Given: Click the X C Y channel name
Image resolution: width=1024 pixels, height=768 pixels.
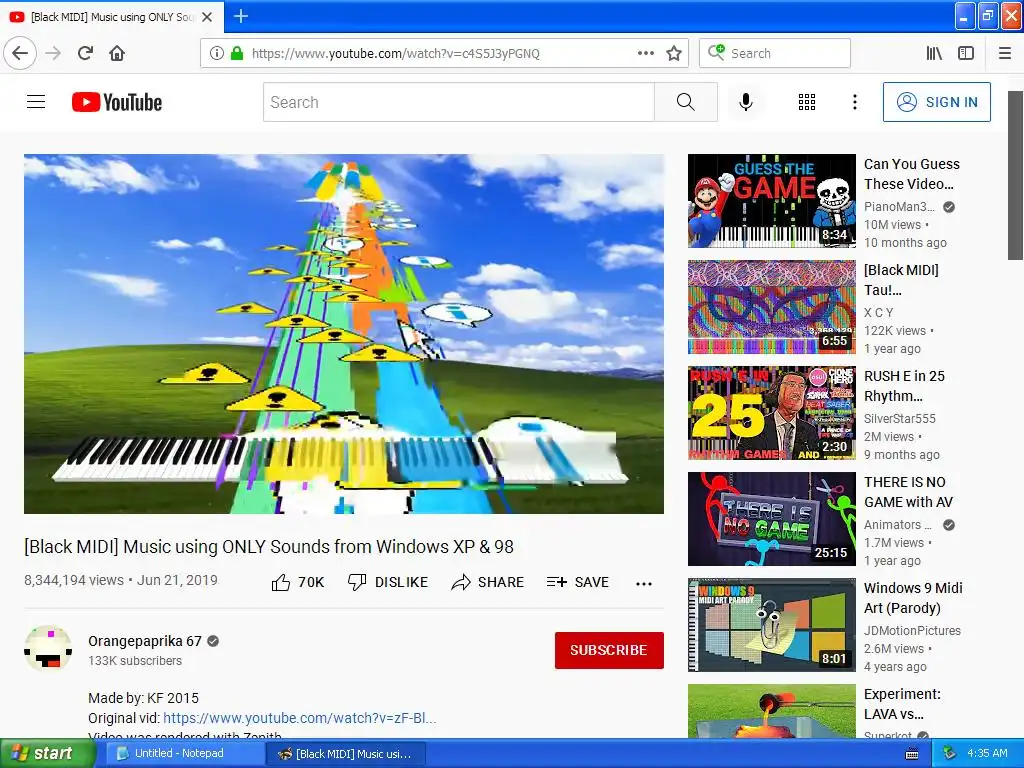Looking at the screenshot, I should point(878,312).
